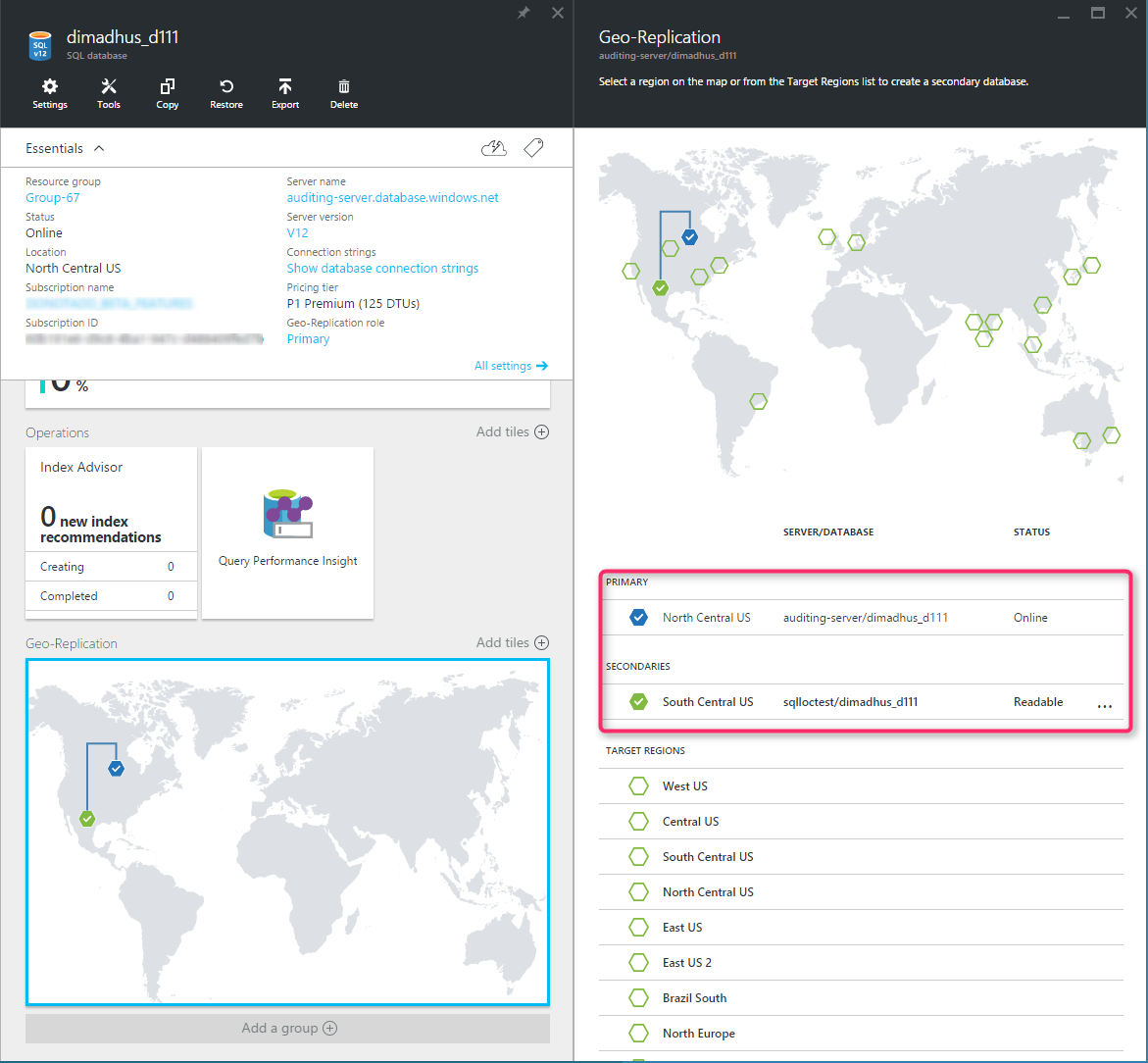Select Brazil South target region
1148x1063 pixels.
point(694,998)
